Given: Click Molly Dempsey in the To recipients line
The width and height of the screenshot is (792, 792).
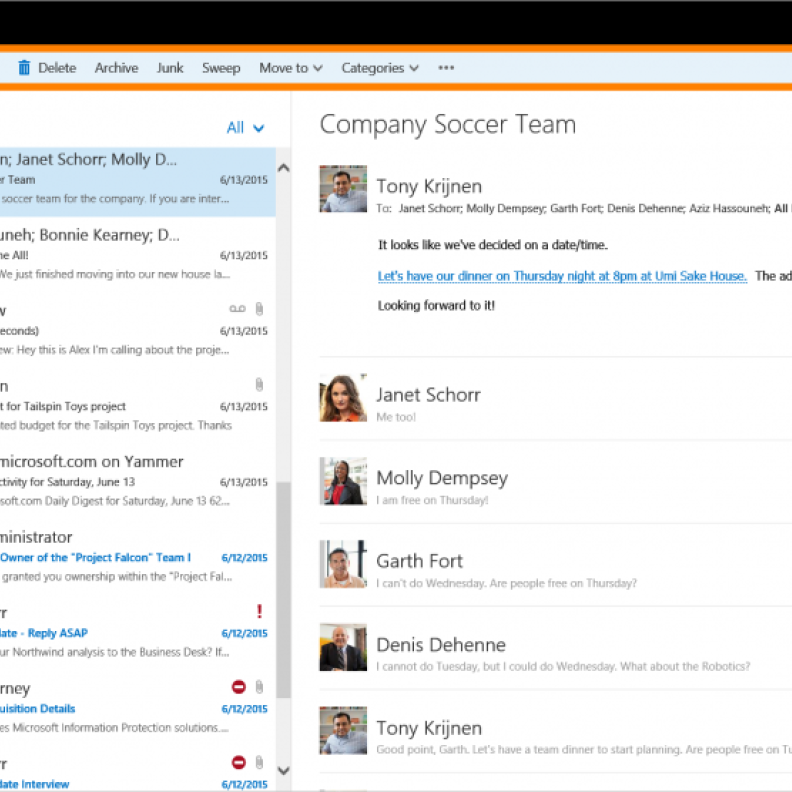Looking at the screenshot, I should (506, 209).
